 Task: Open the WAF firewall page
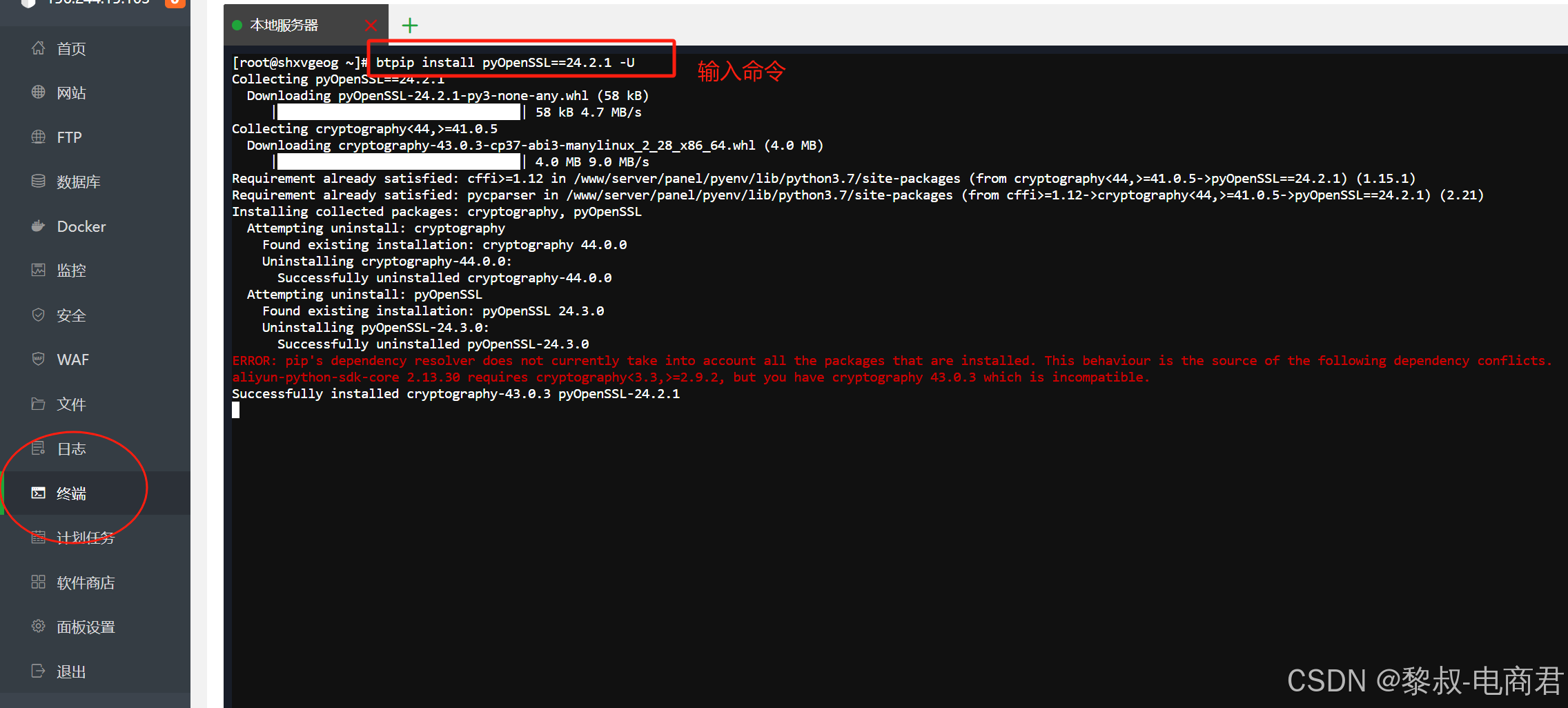pyautogui.click(x=72, y=359)
